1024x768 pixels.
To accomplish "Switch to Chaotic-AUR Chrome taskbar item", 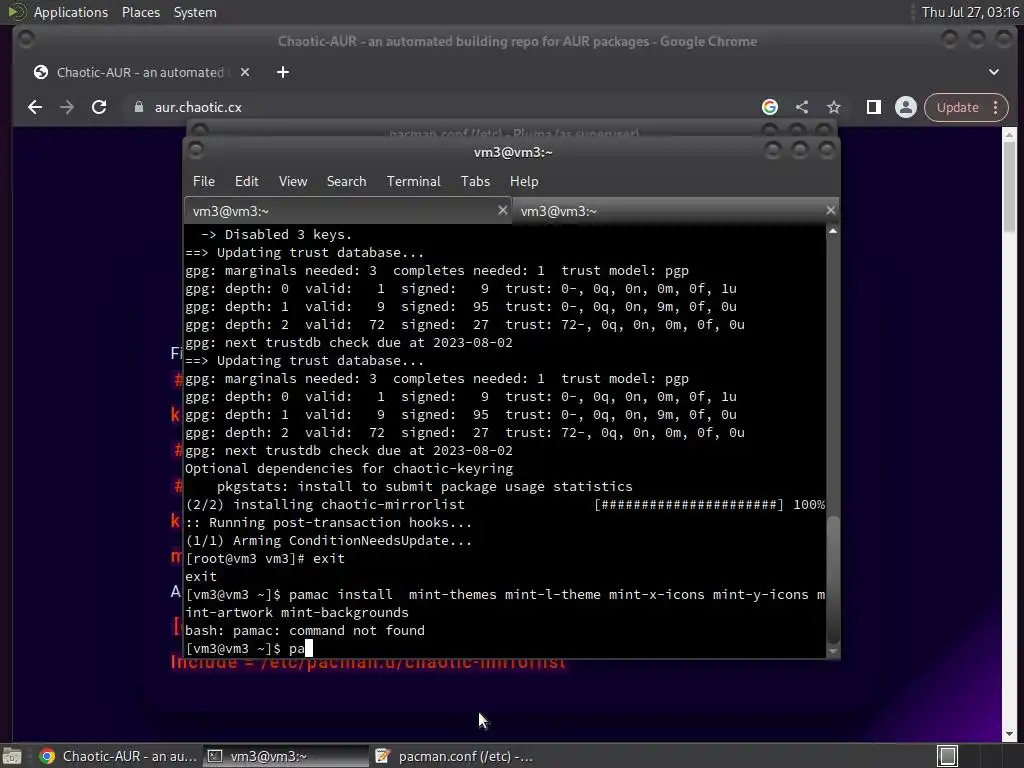I will pos(118,756).
